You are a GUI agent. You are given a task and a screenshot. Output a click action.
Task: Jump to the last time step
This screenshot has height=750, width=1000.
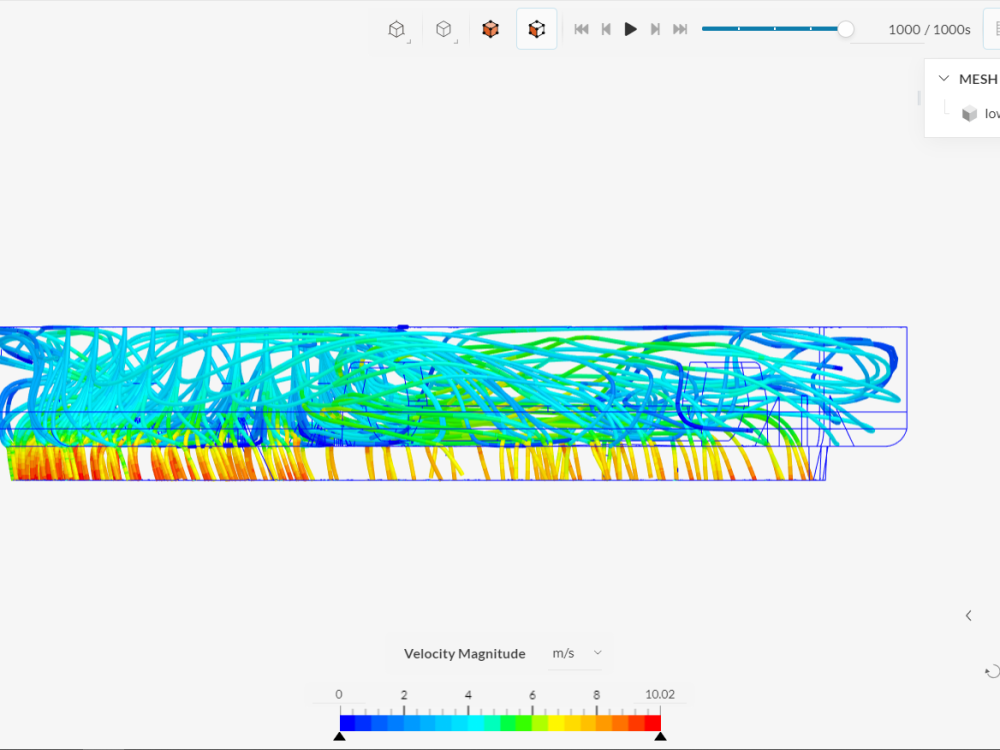pos(680,29)
